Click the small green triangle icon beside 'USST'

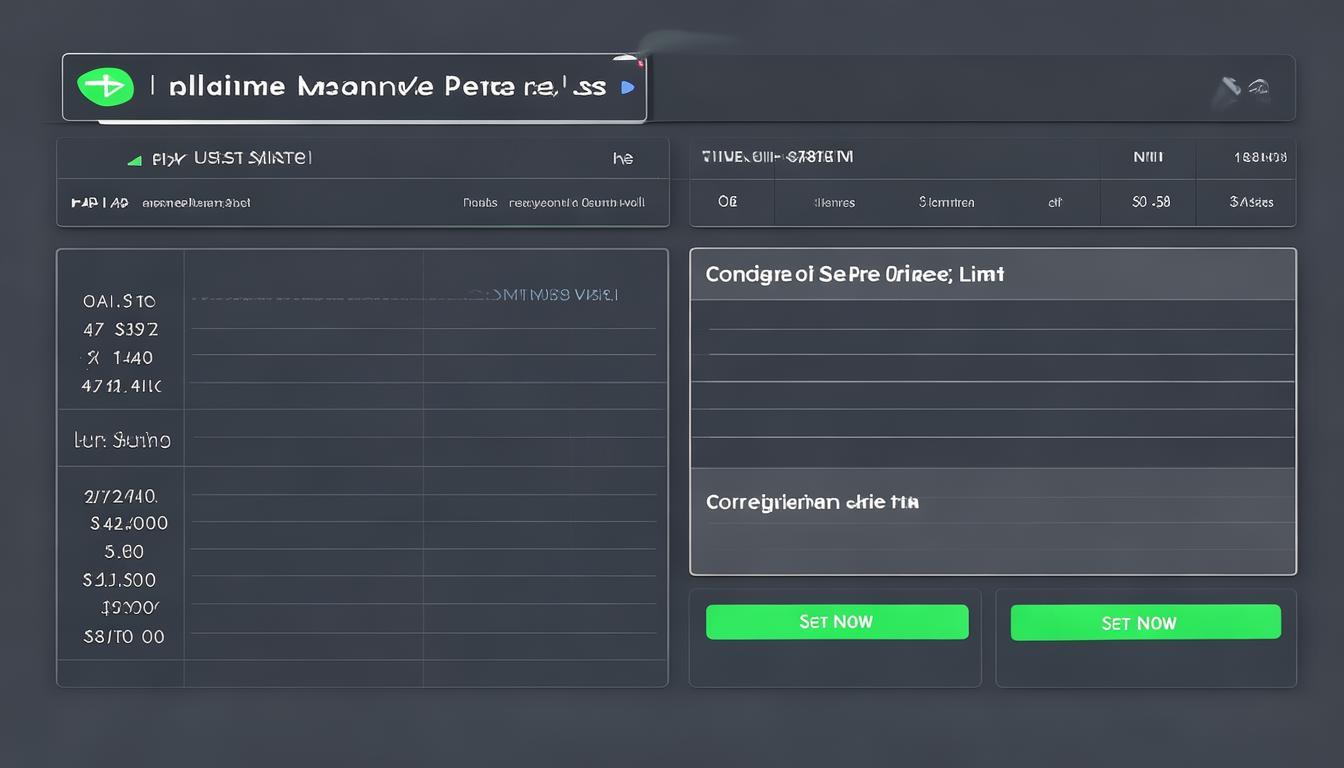click(134, 160)
